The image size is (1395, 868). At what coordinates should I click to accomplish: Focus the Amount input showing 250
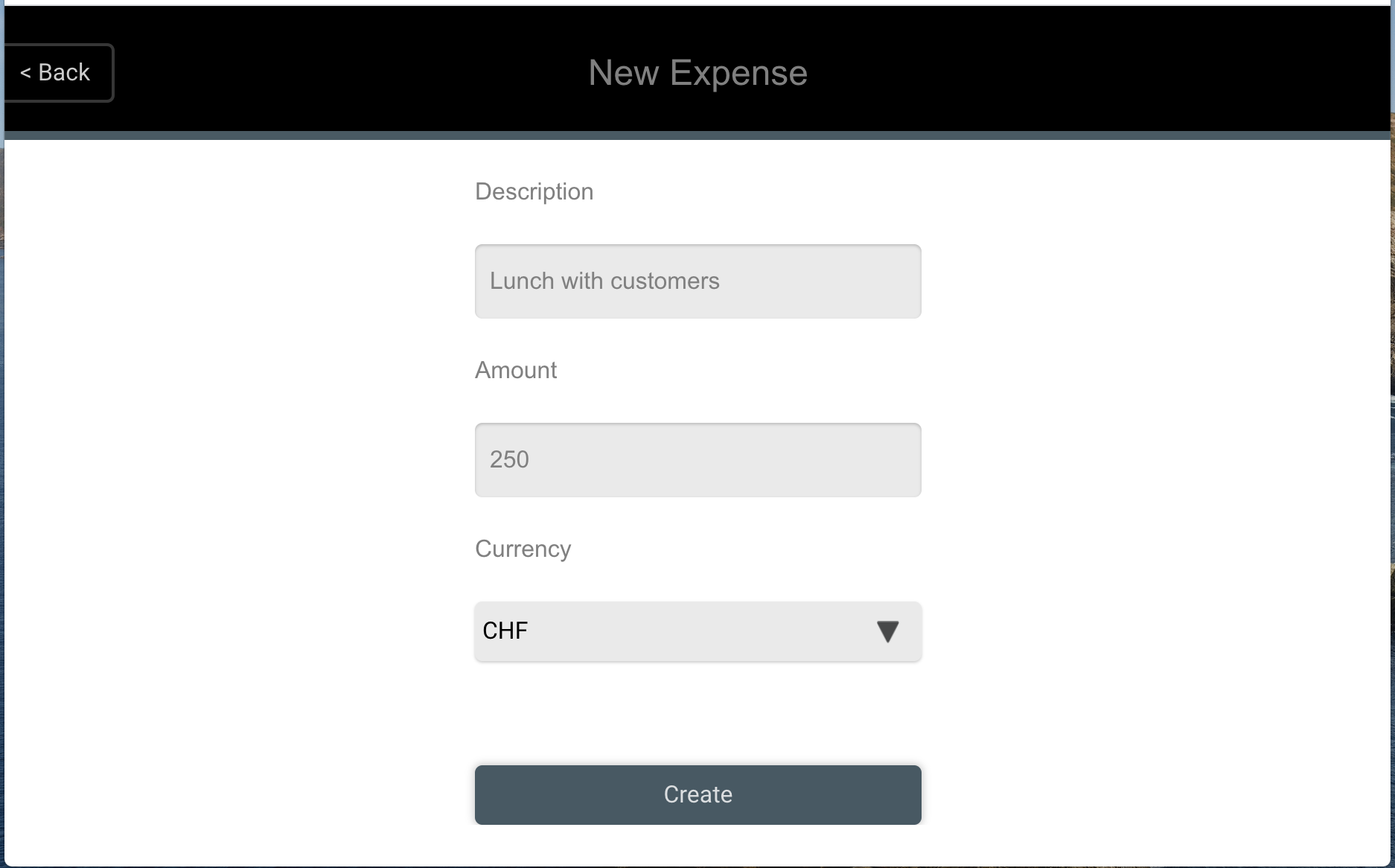pyautogui.click(x=697, y=459)
